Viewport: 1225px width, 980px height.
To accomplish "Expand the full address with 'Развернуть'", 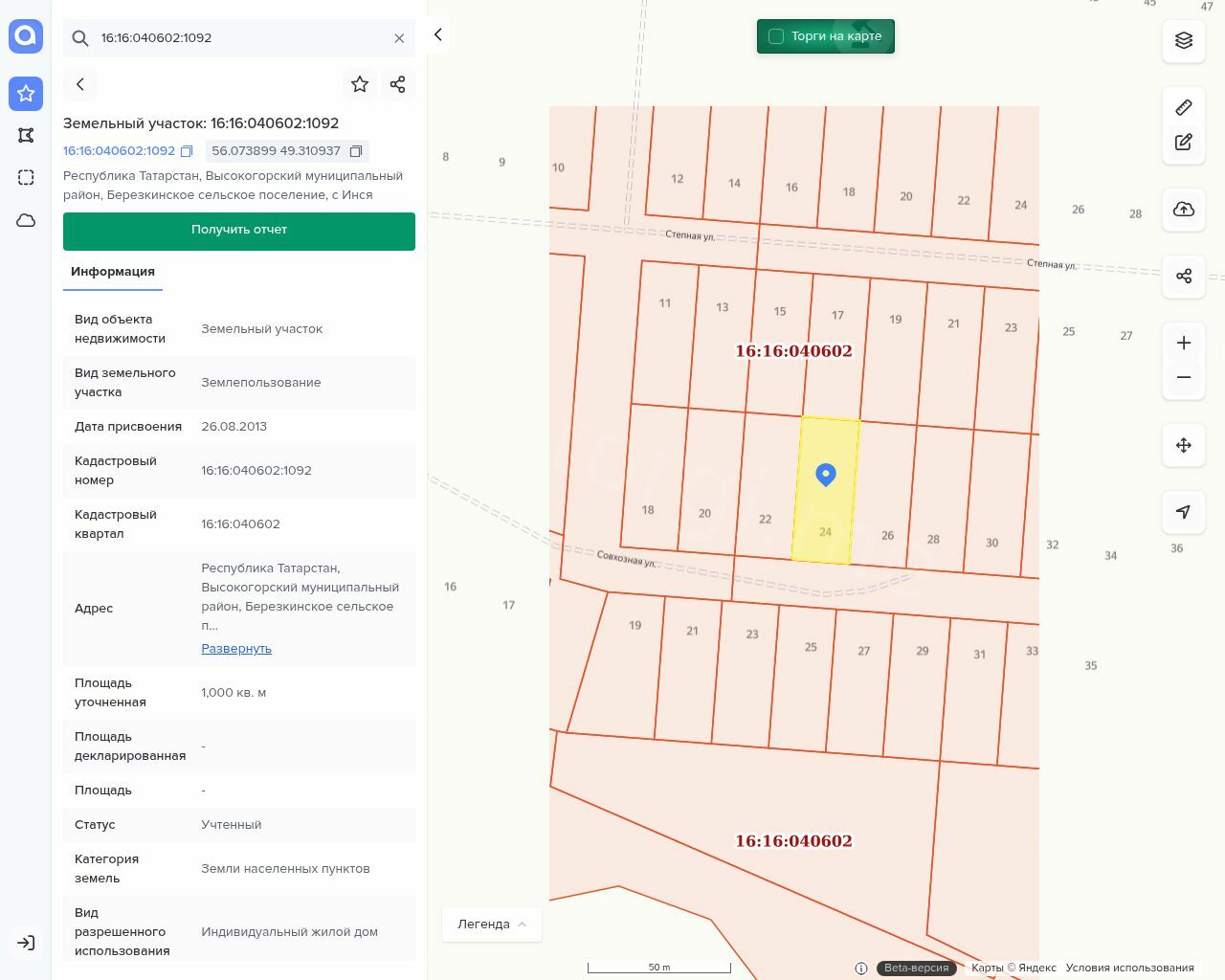I will tap(236, 649).
